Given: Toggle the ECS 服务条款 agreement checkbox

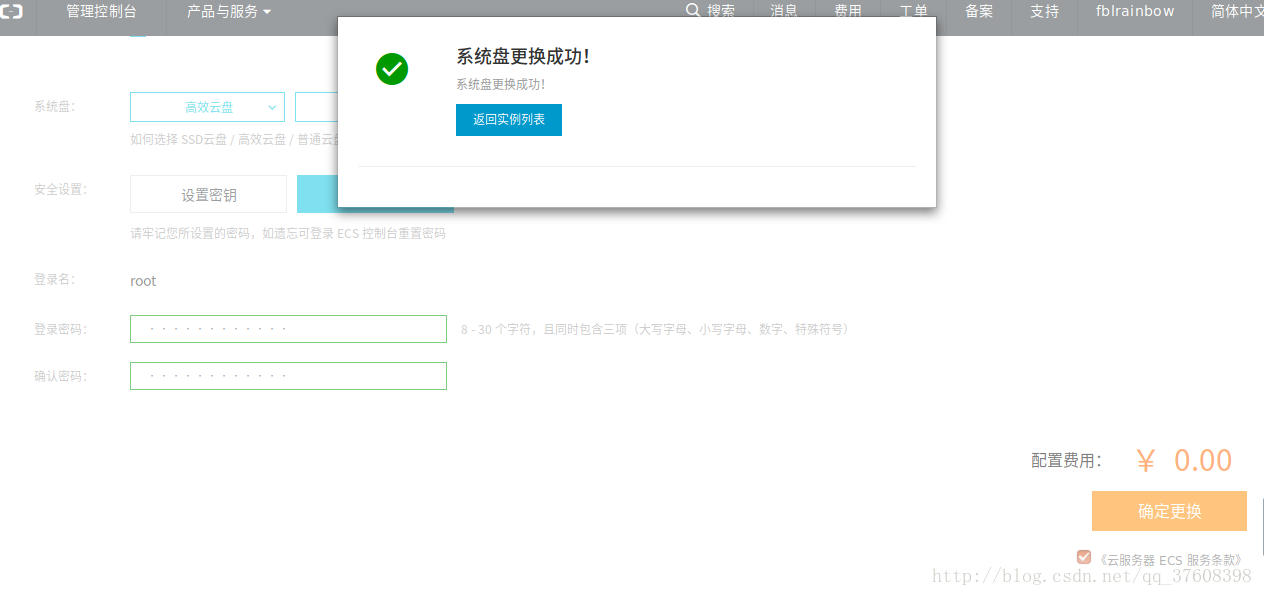Looking at the screenshot, I should 1084,557.
